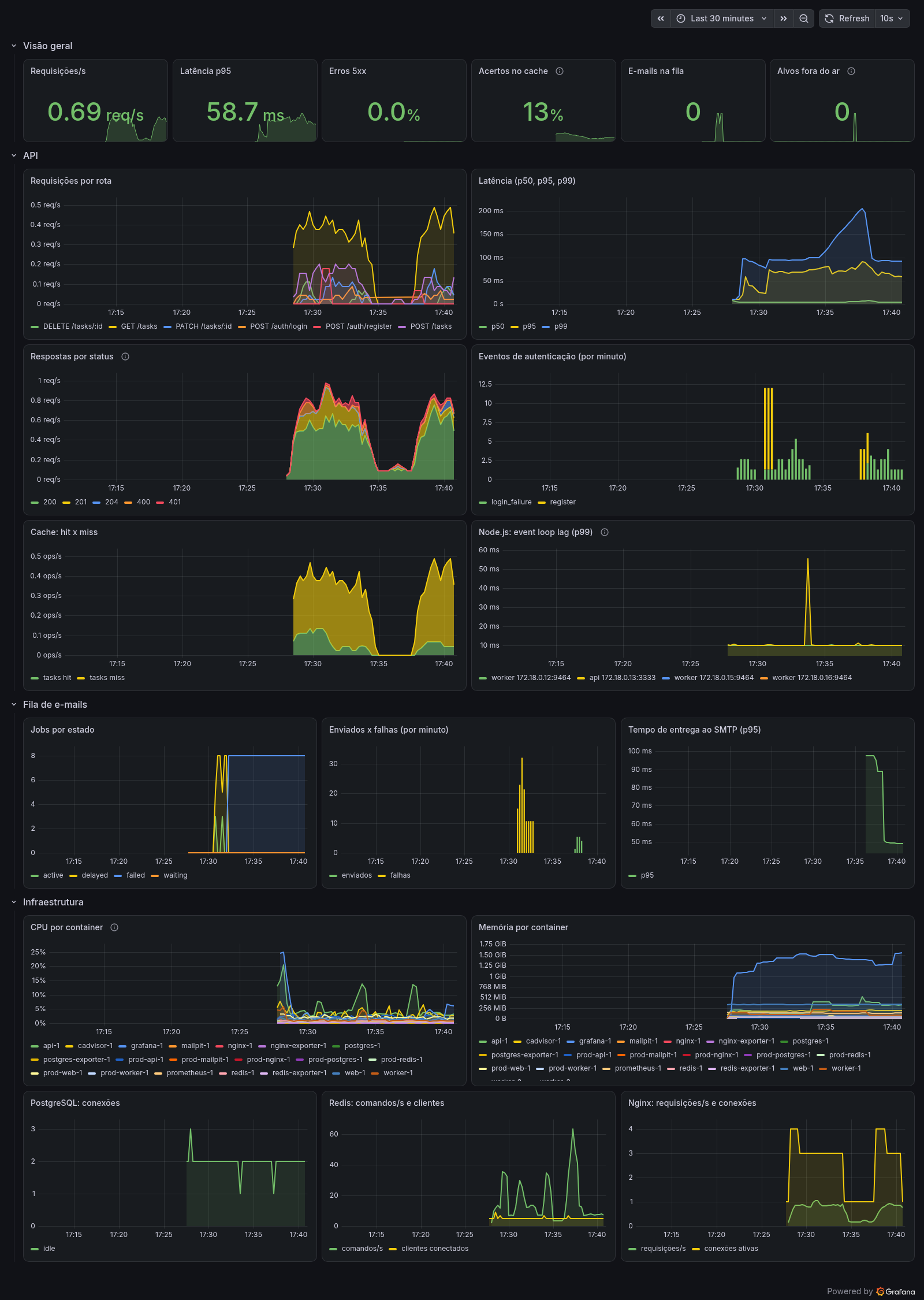The width and height of the screenshot is (924, 1300).
Task: Open Eventos de autenticação panel title
Action: click(552, 356)
